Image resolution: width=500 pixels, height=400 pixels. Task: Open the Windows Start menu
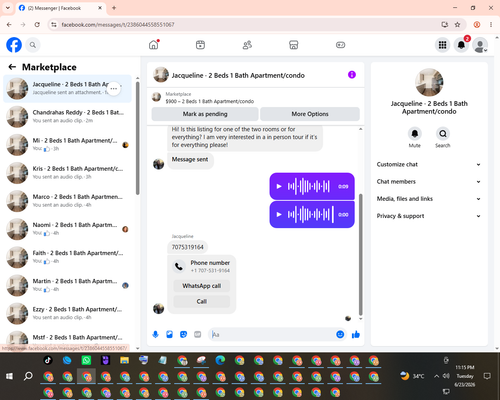pyautogui.click(x=9, y=376)
